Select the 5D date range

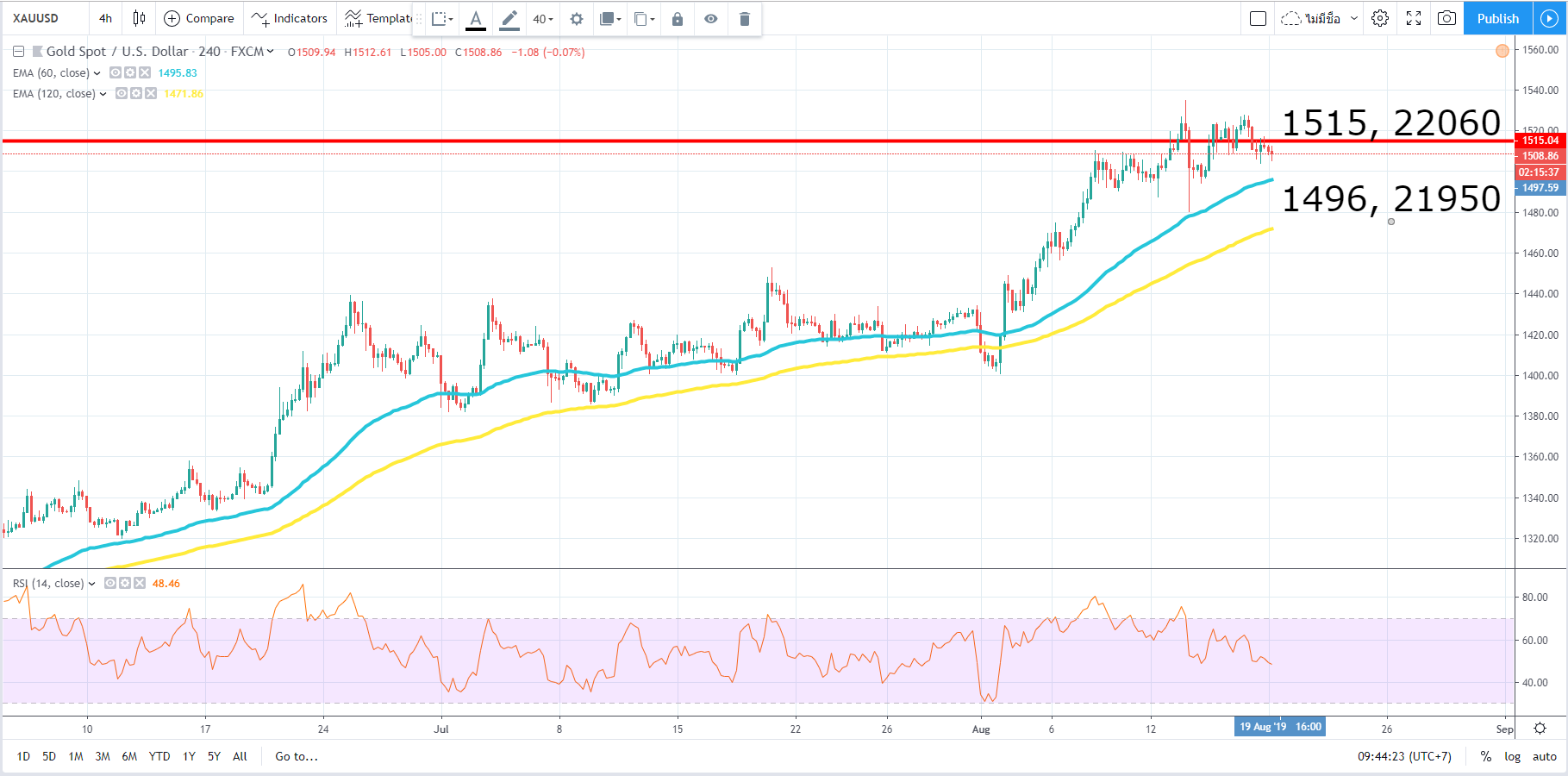[49, 756]
